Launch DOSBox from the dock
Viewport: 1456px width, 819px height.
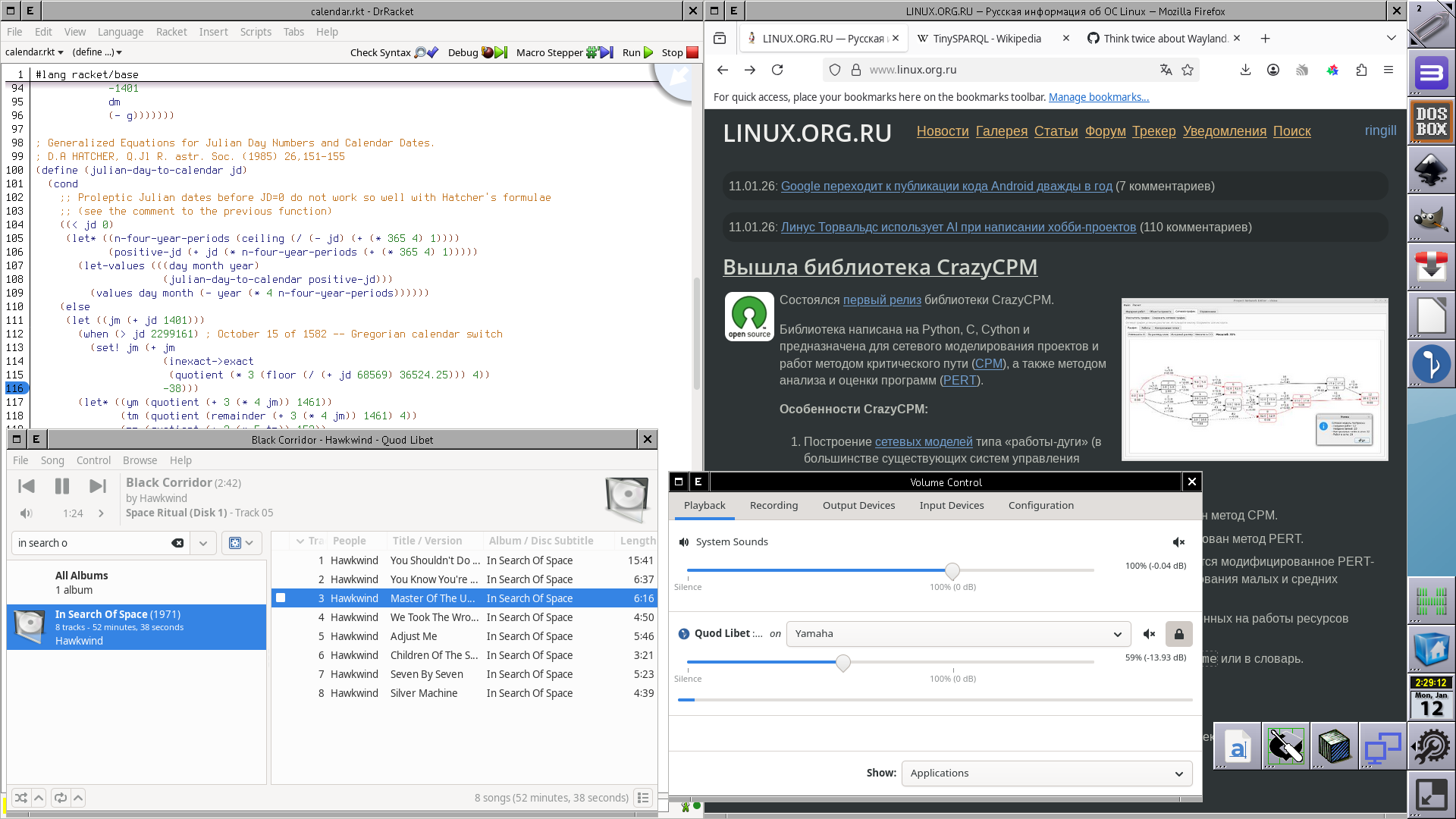1431,121
